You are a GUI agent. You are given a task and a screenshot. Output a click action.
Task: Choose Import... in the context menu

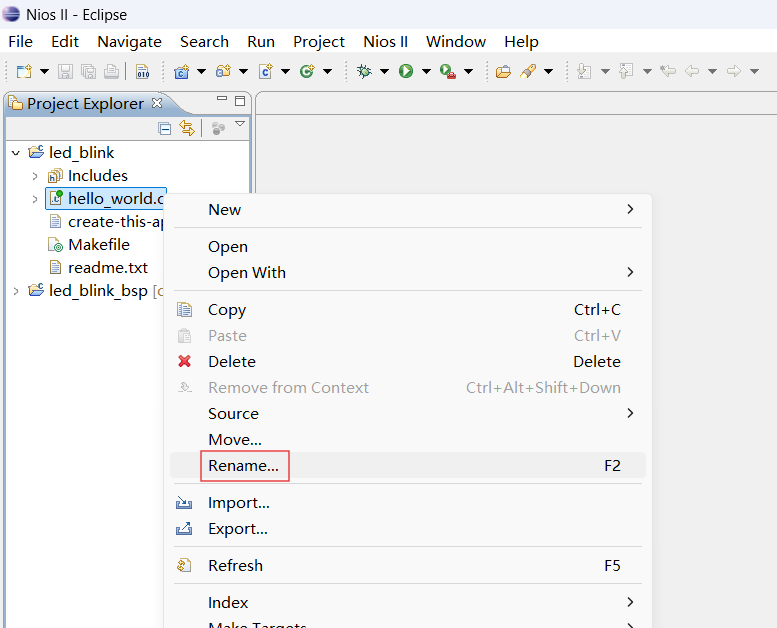tap(407, 503)
